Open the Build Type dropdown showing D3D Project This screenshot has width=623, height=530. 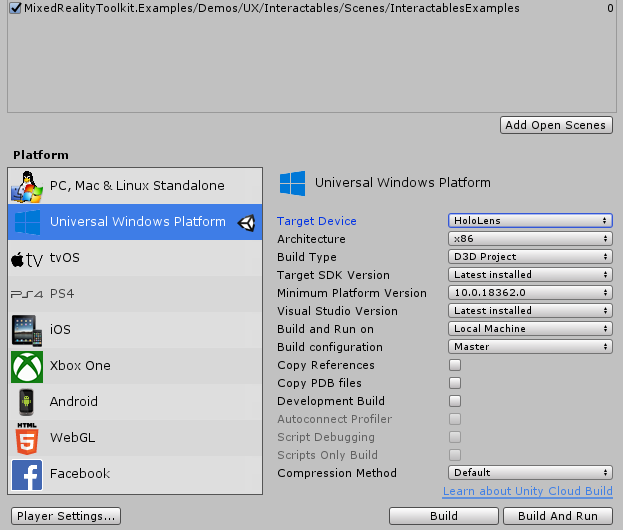pyautogui.click(x=530, y=257)
